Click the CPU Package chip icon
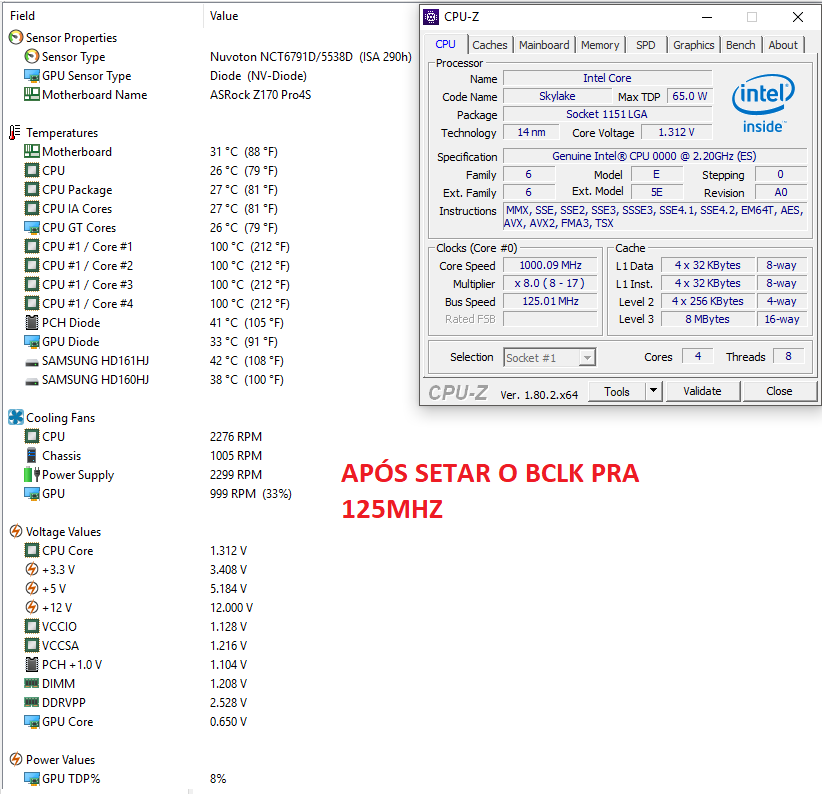This screenshot has height=794, width=822. (x=32, y=189)
